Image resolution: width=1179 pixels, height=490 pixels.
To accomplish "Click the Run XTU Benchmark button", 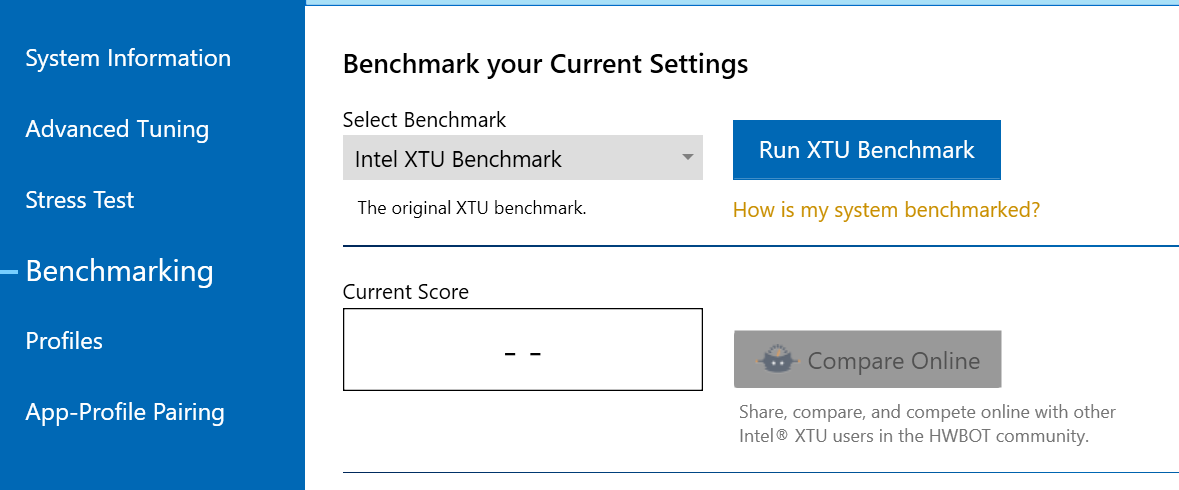I will point(867,150).
